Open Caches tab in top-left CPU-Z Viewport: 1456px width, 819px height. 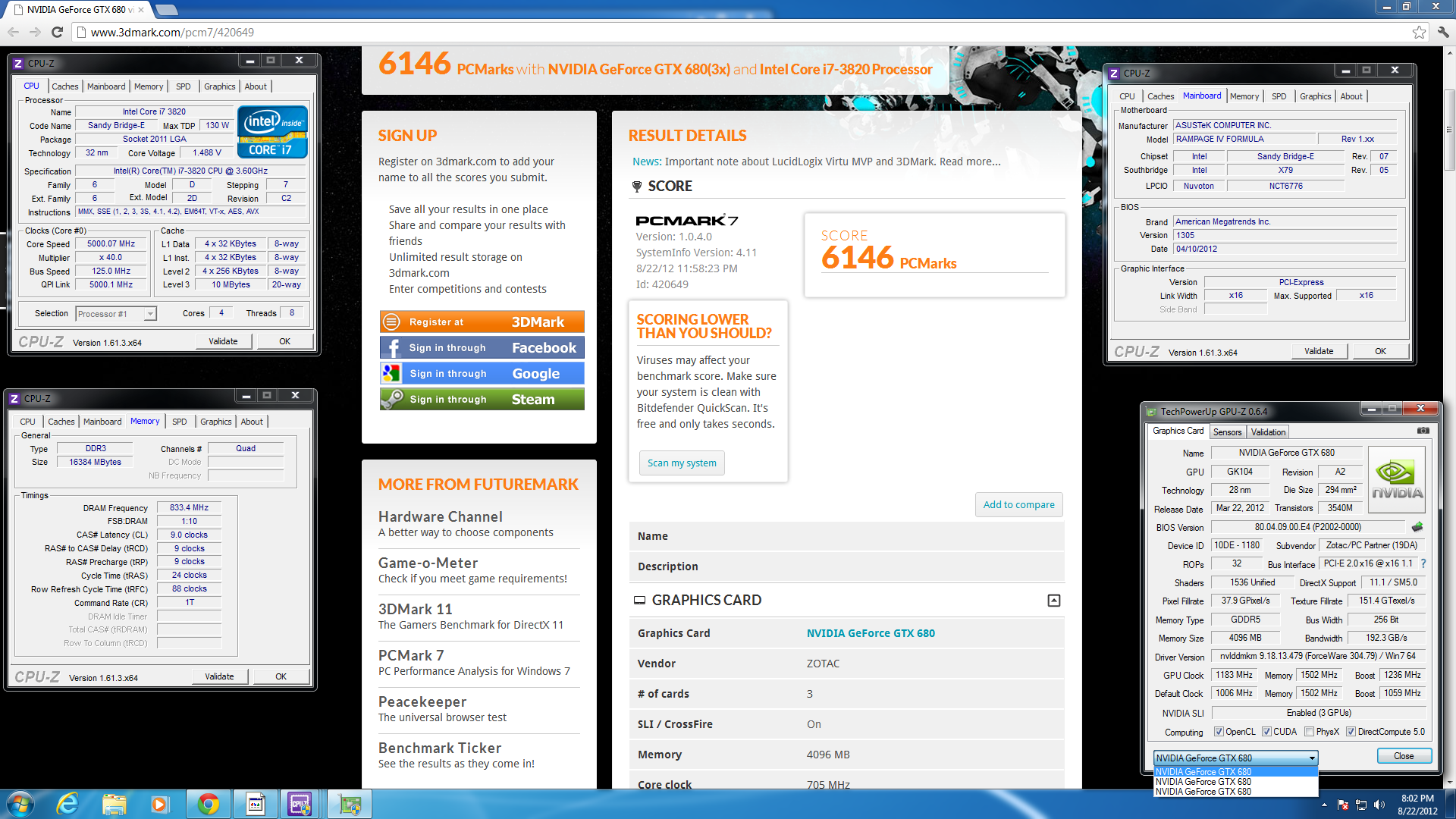pyautogui.click(x=64, y=86)
